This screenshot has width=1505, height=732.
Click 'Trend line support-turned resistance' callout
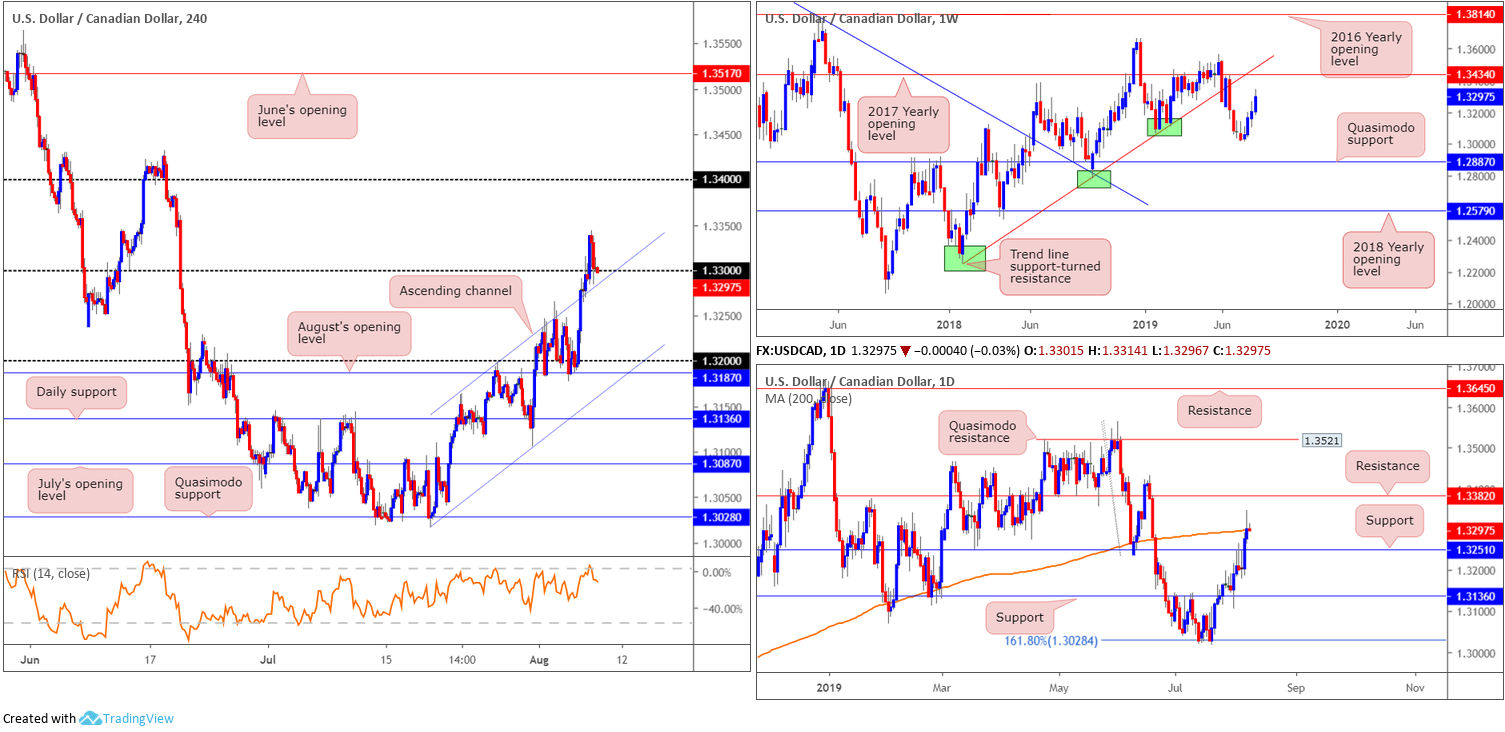(x=1055, y=266)
